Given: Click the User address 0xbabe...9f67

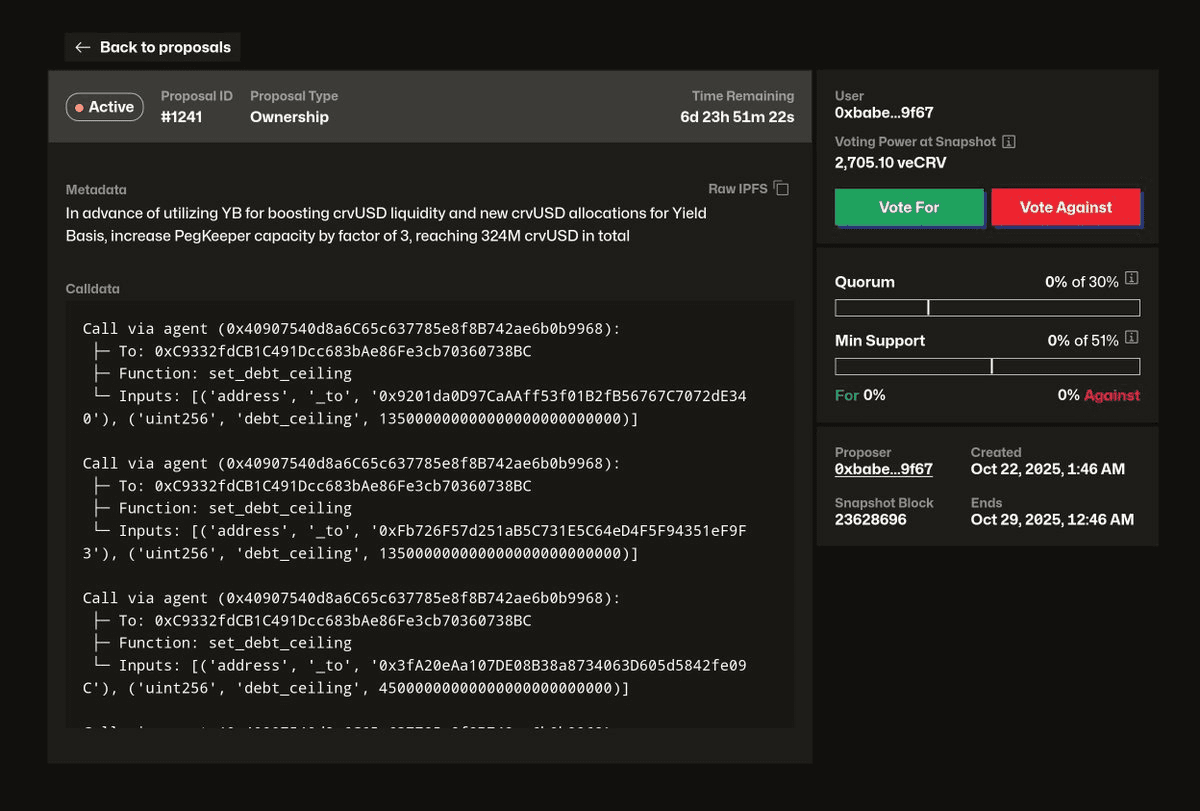Looking at the screenshot, I should tap(883, 113).
